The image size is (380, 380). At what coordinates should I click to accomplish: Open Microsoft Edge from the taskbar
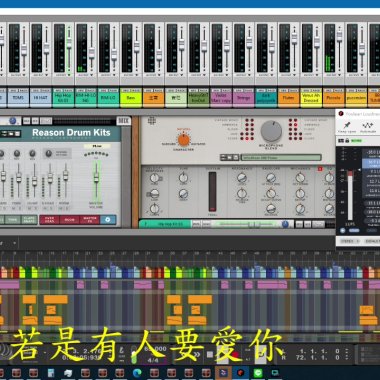[x=137, y=373]
